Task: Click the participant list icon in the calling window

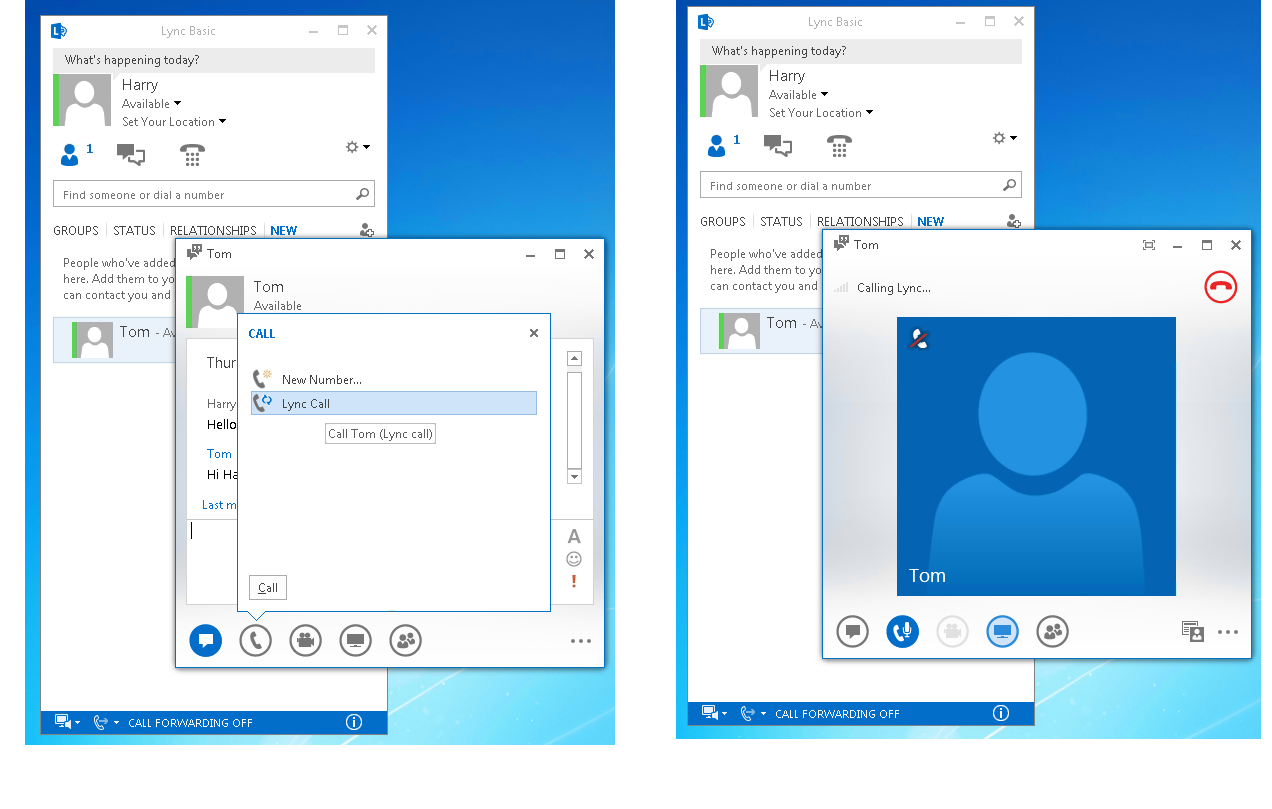Action: pyautogui.click(x=1192, y=632)
